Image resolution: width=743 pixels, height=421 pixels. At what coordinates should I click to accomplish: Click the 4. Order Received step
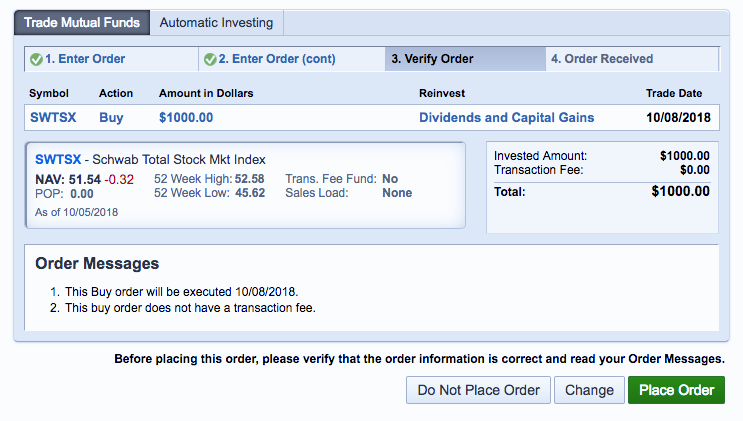[601, 59]
